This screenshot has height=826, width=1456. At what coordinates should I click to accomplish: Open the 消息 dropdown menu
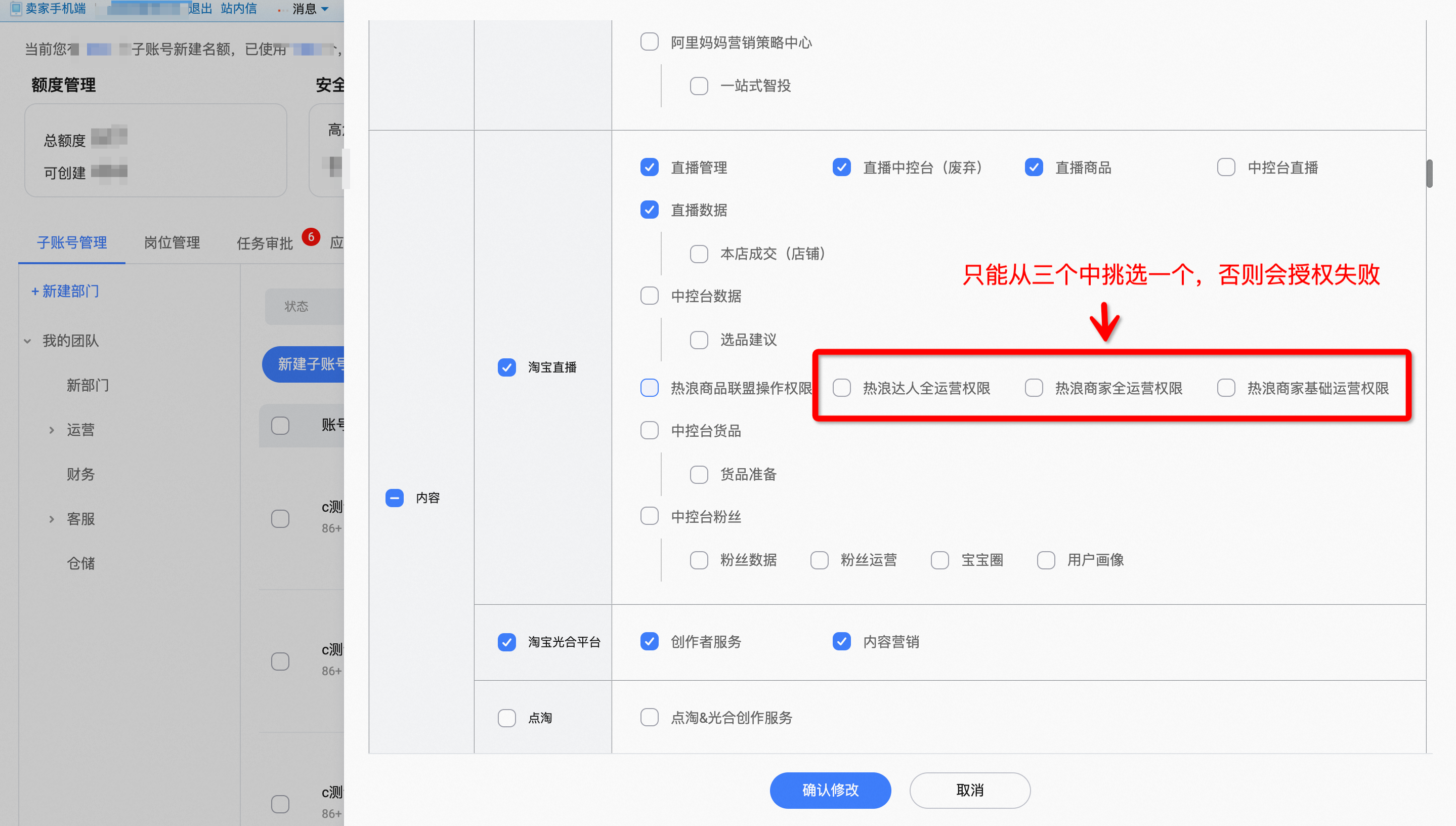tap(310, 9)
